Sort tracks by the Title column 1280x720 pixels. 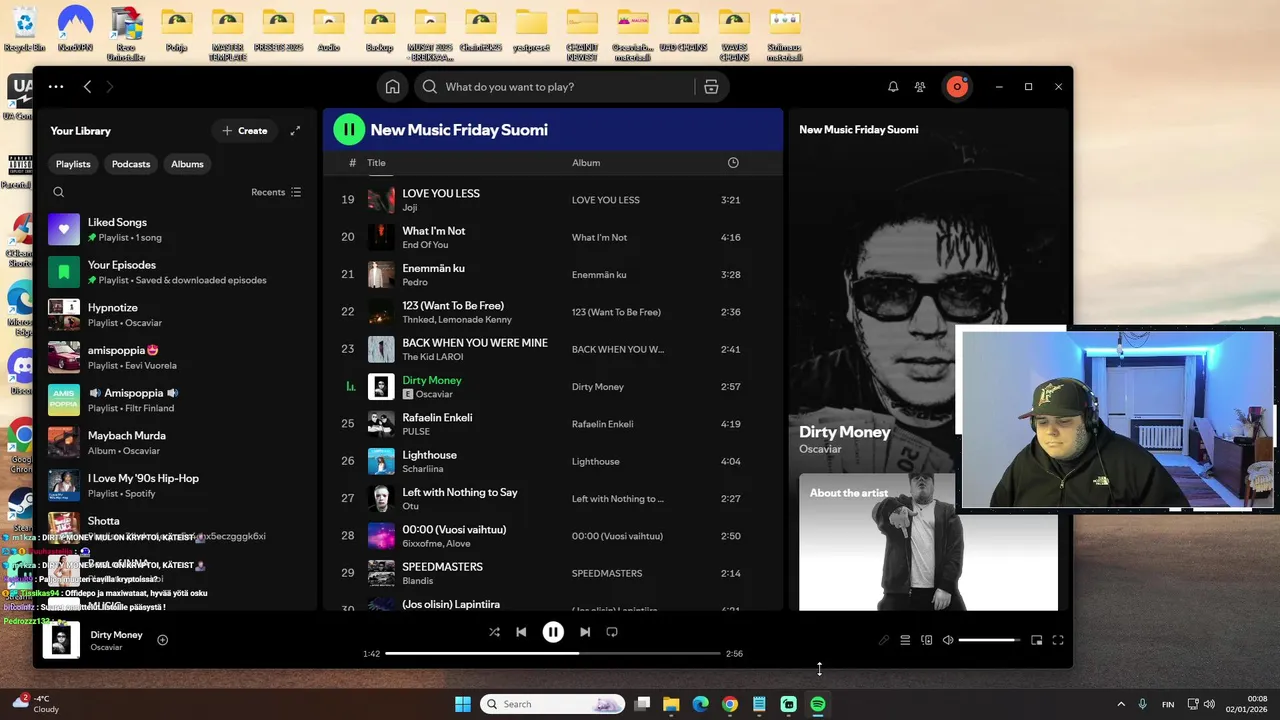pyautogui.click(x=376, y=163)
